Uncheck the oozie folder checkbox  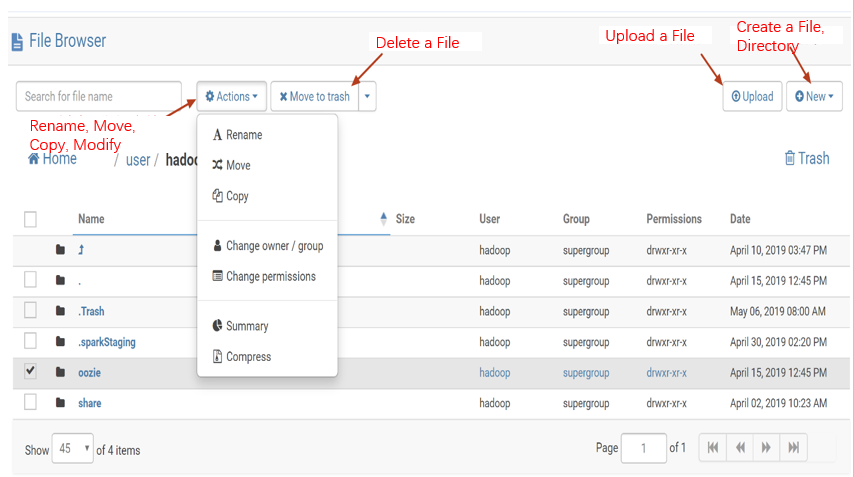30,371
